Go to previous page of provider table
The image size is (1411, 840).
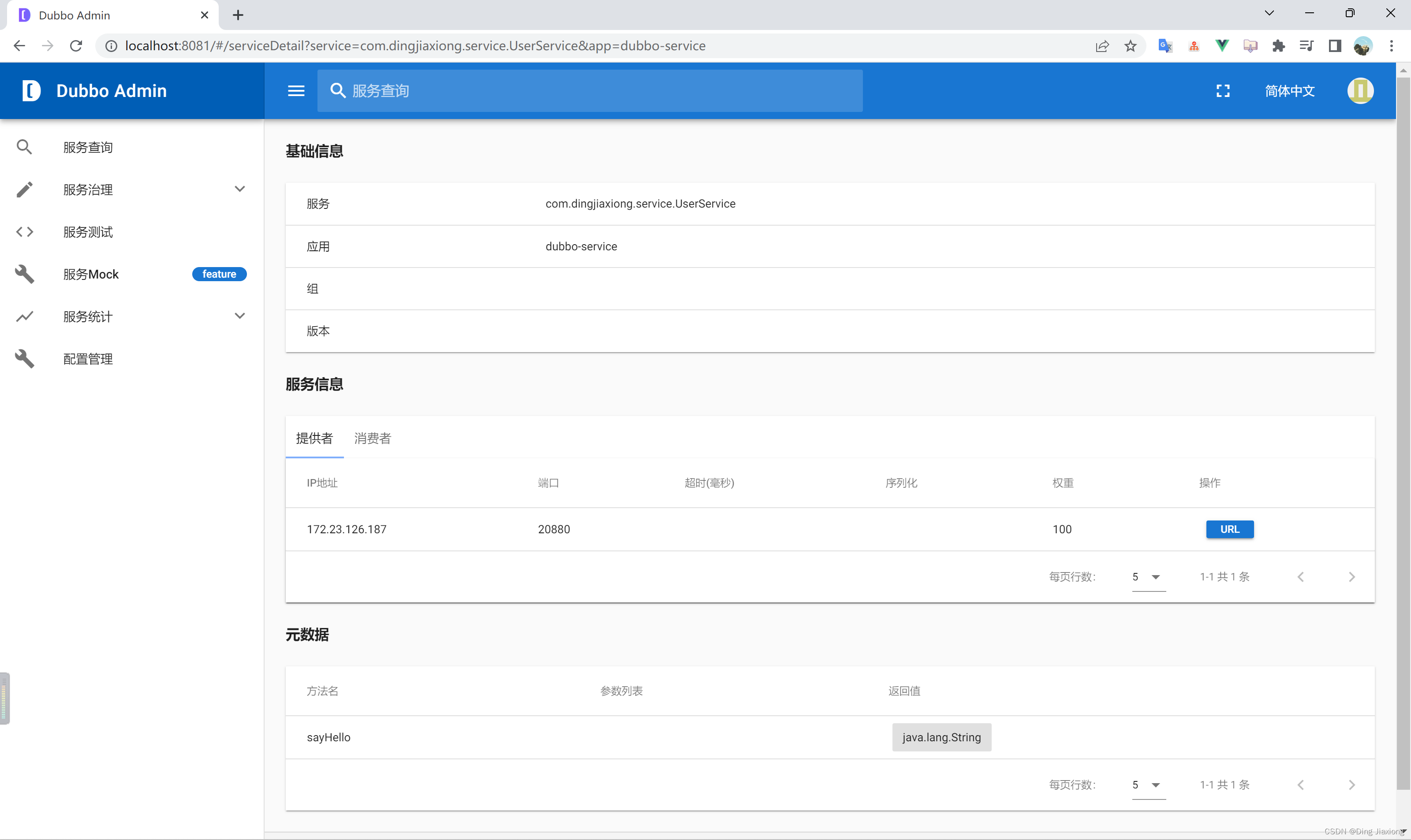click(1301, 577)
